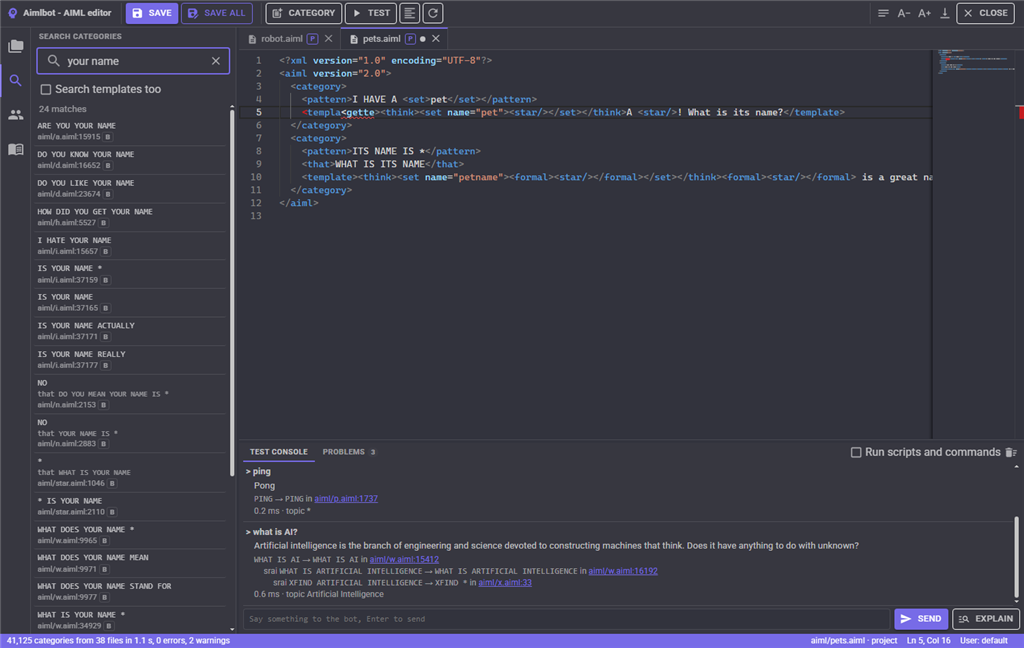Toggle word wrap icon in top-right toolbar
Viewport: 1024px width, 648px height.
click(883, 13)
